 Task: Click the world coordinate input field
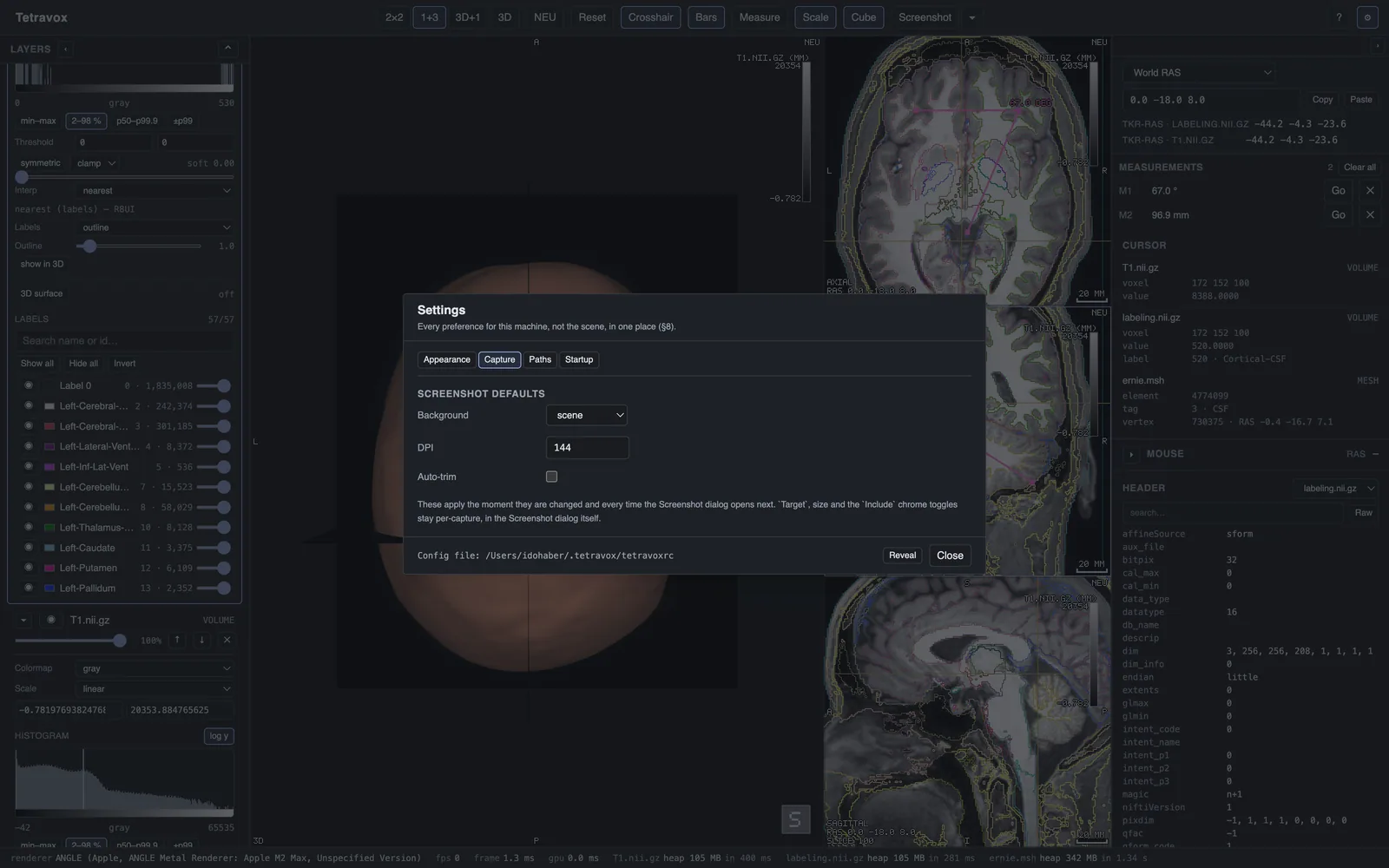1211,100
